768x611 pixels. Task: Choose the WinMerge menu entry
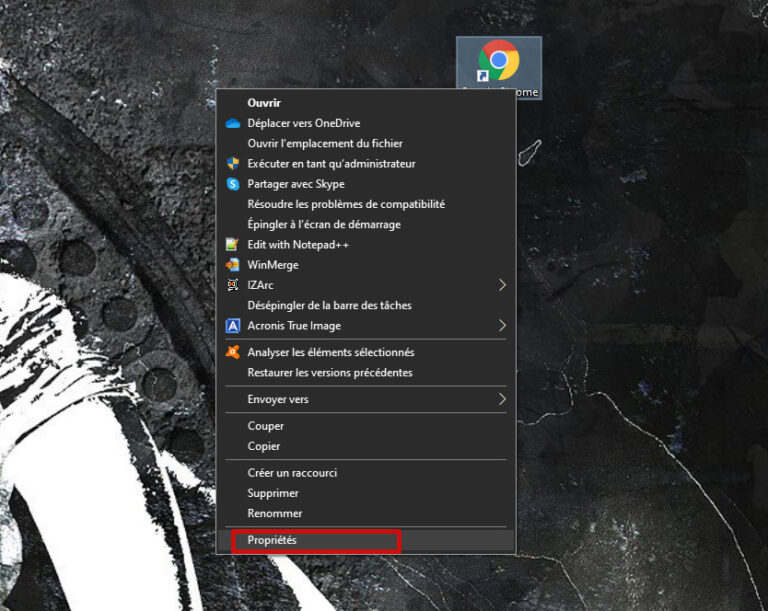point(366,265)
